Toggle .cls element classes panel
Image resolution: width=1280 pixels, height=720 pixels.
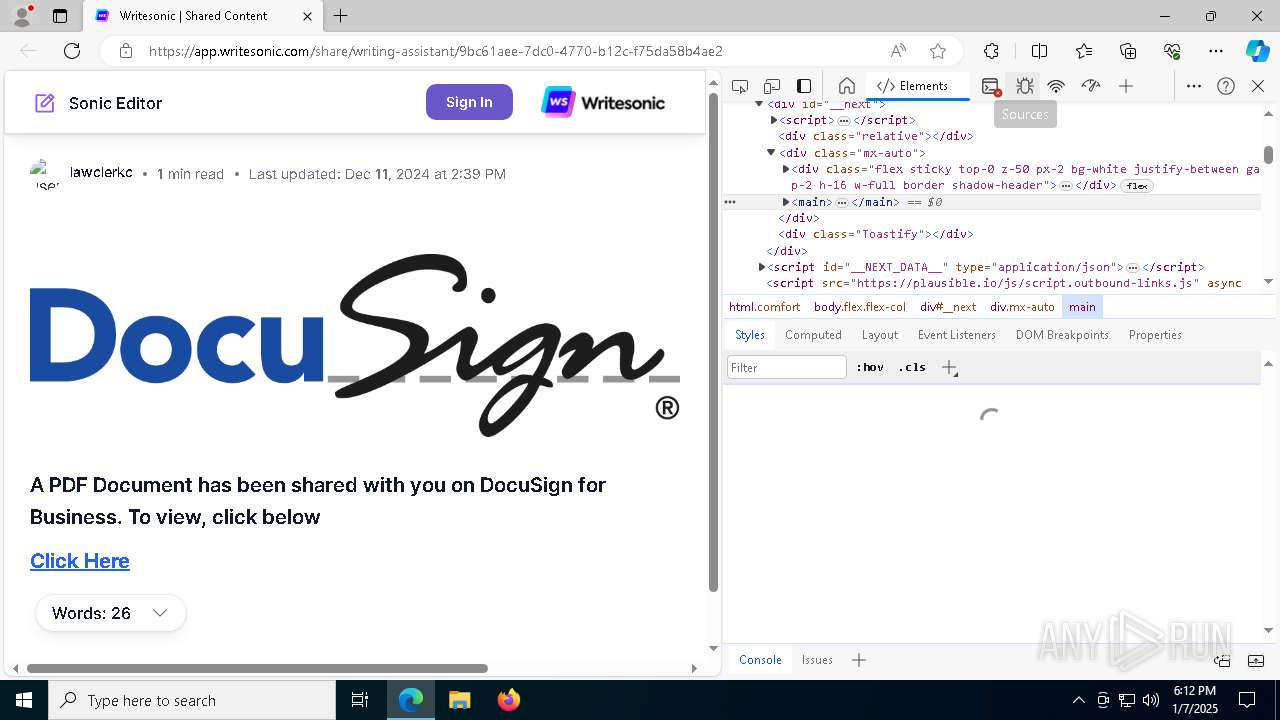tap(912, 367)
